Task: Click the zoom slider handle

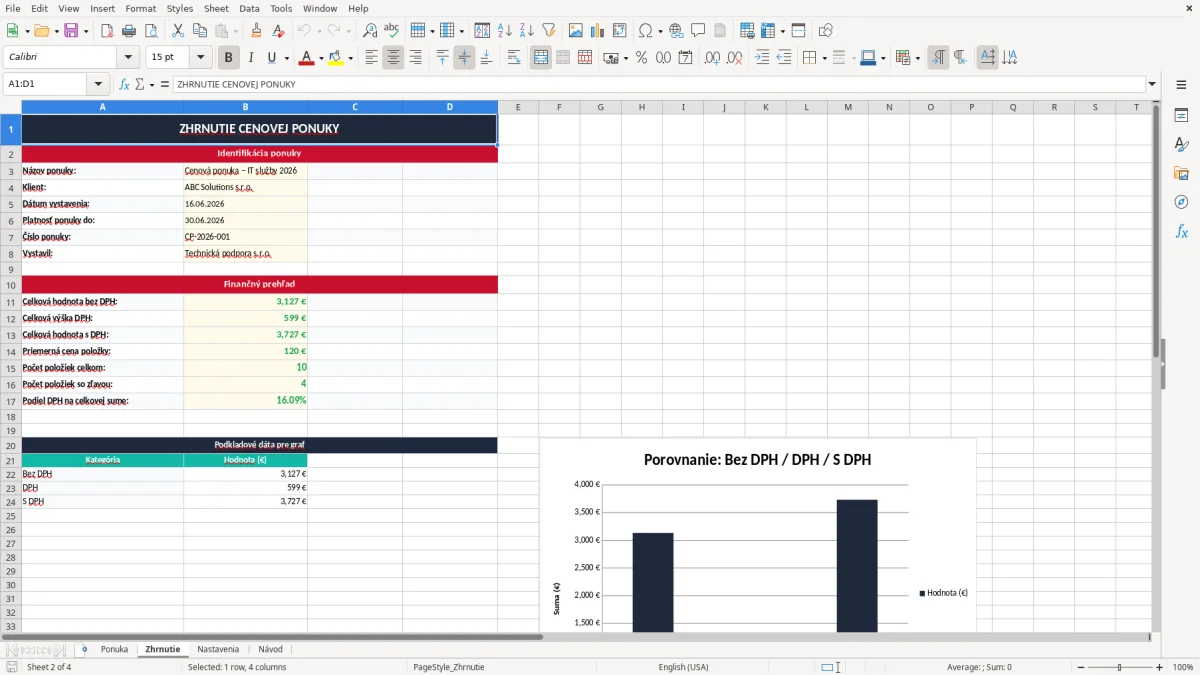Action: (1119, 667)
